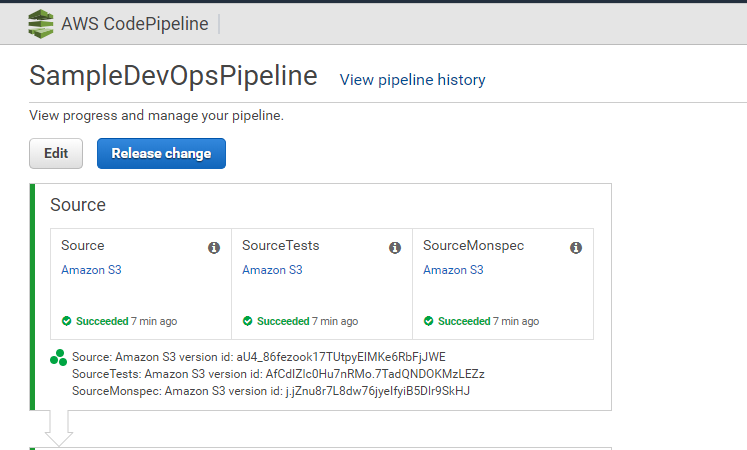Click SourceMonspec green success check icon

pyautogui.click(x=429, y=322)
